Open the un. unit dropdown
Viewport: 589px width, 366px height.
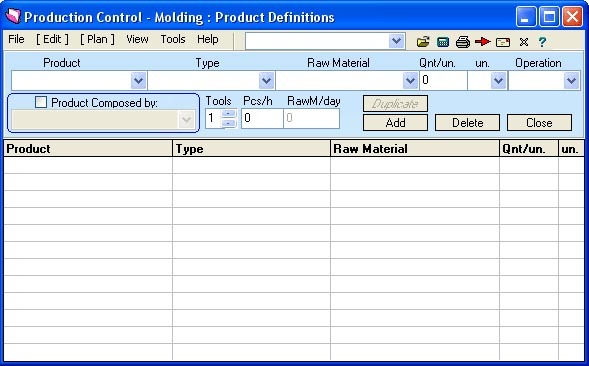tap(498, 80)
